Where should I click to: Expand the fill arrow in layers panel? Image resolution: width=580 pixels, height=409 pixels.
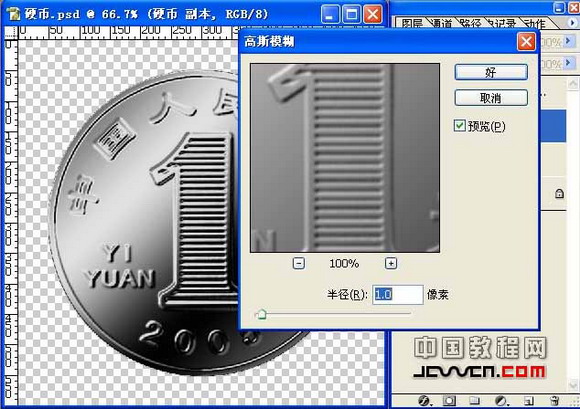[x=569, y=62]
